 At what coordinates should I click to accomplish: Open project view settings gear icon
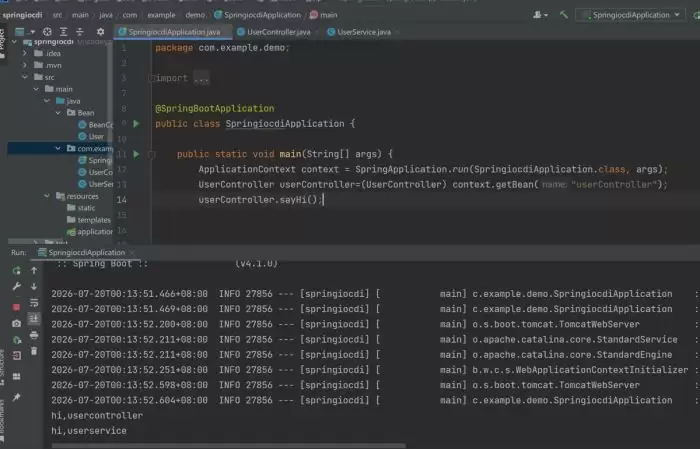point(100,32)
